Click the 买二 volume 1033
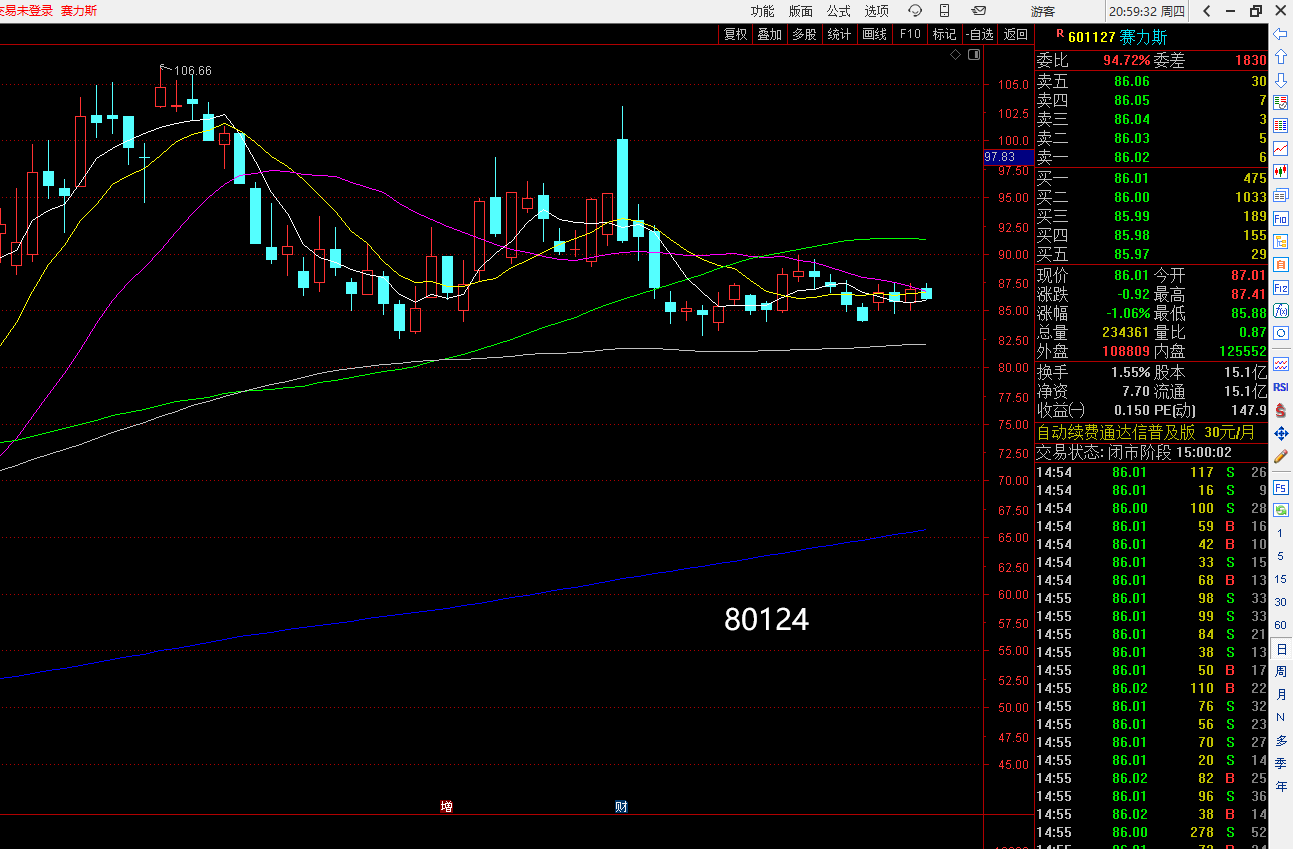Screen dimensions: 1293x849 pos(1250,197)
